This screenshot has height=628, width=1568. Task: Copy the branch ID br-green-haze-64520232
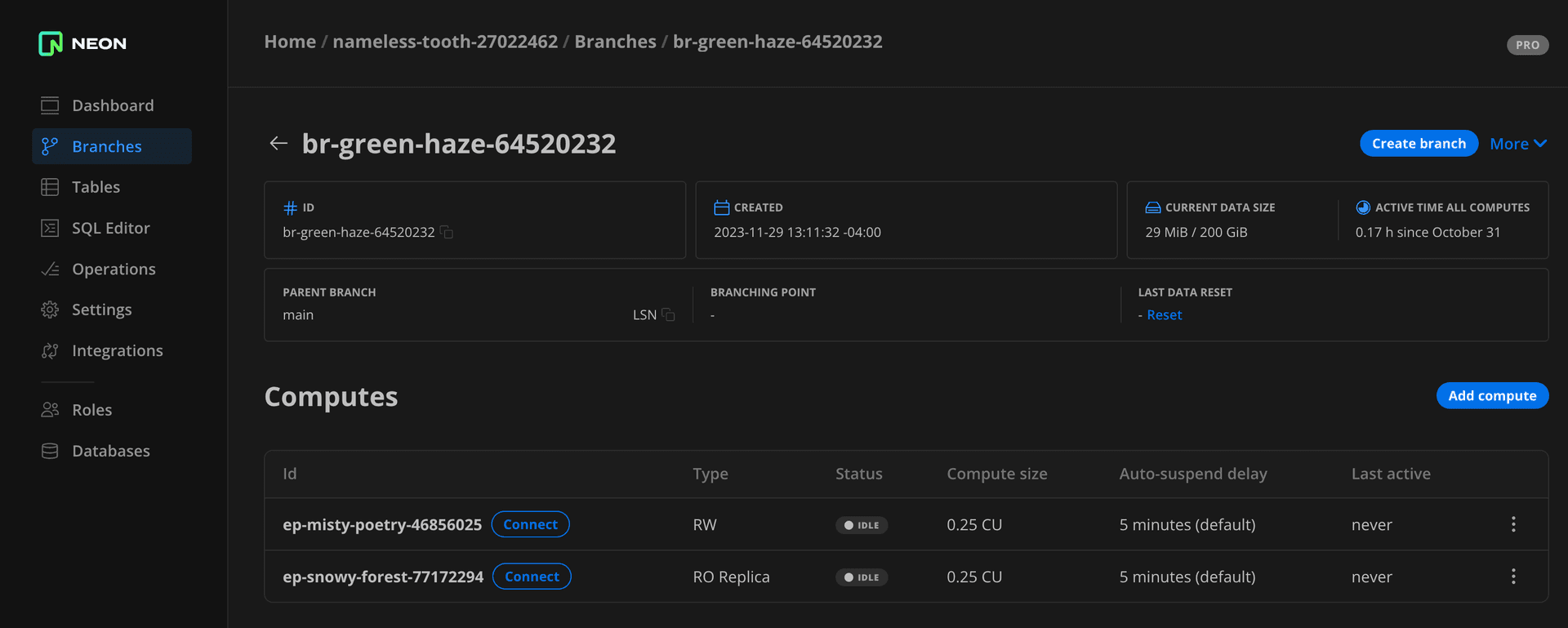click(447, 233)
